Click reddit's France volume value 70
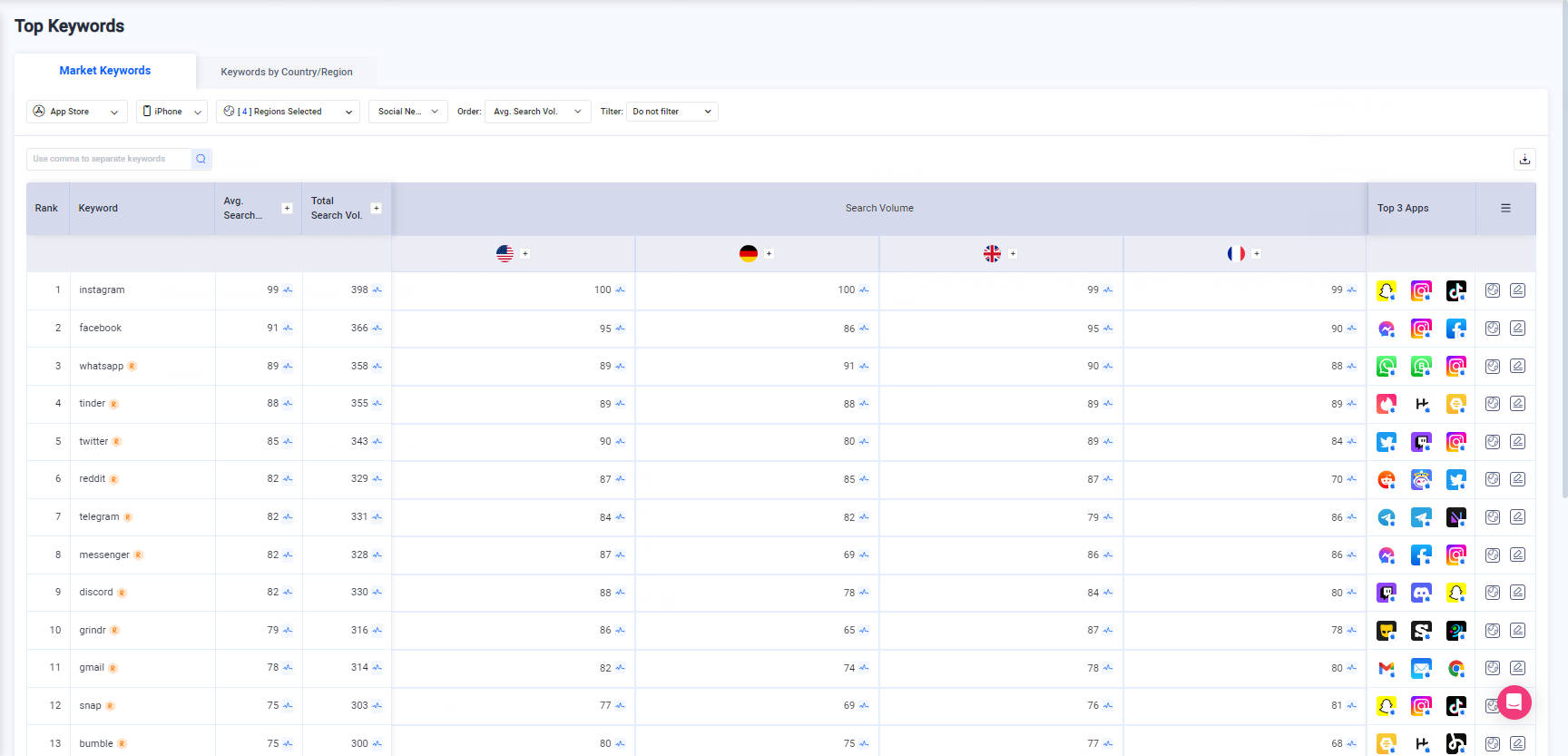1568x756 pixels. pyautogui.click(x=1337, y=479)
